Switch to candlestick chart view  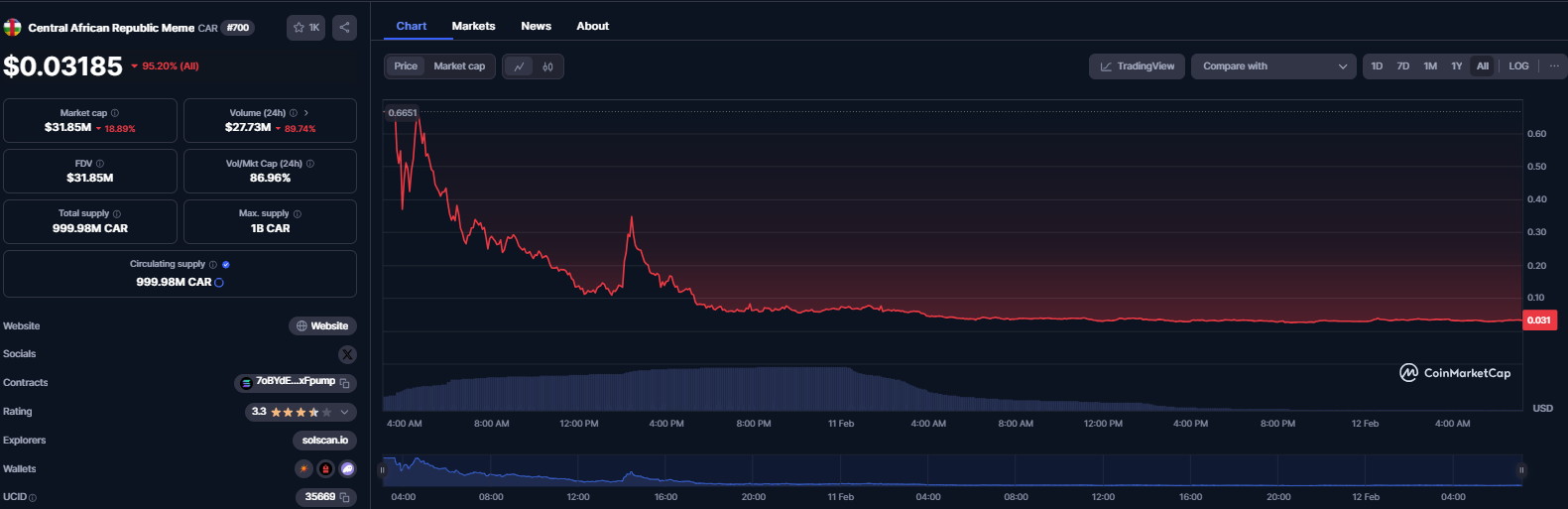(547, 66)
